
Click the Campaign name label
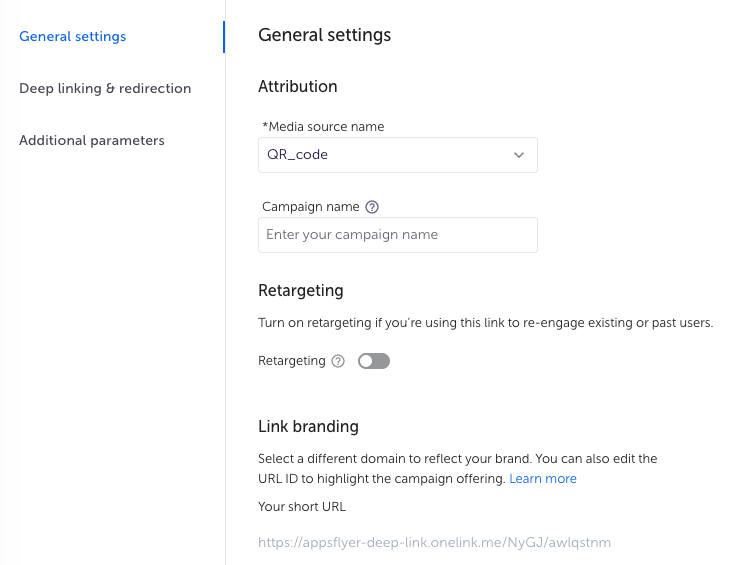[311, 207]
